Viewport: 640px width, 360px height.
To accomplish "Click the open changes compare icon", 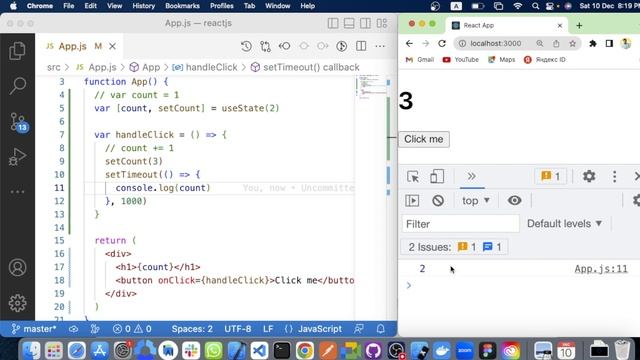I will [265, 46].
